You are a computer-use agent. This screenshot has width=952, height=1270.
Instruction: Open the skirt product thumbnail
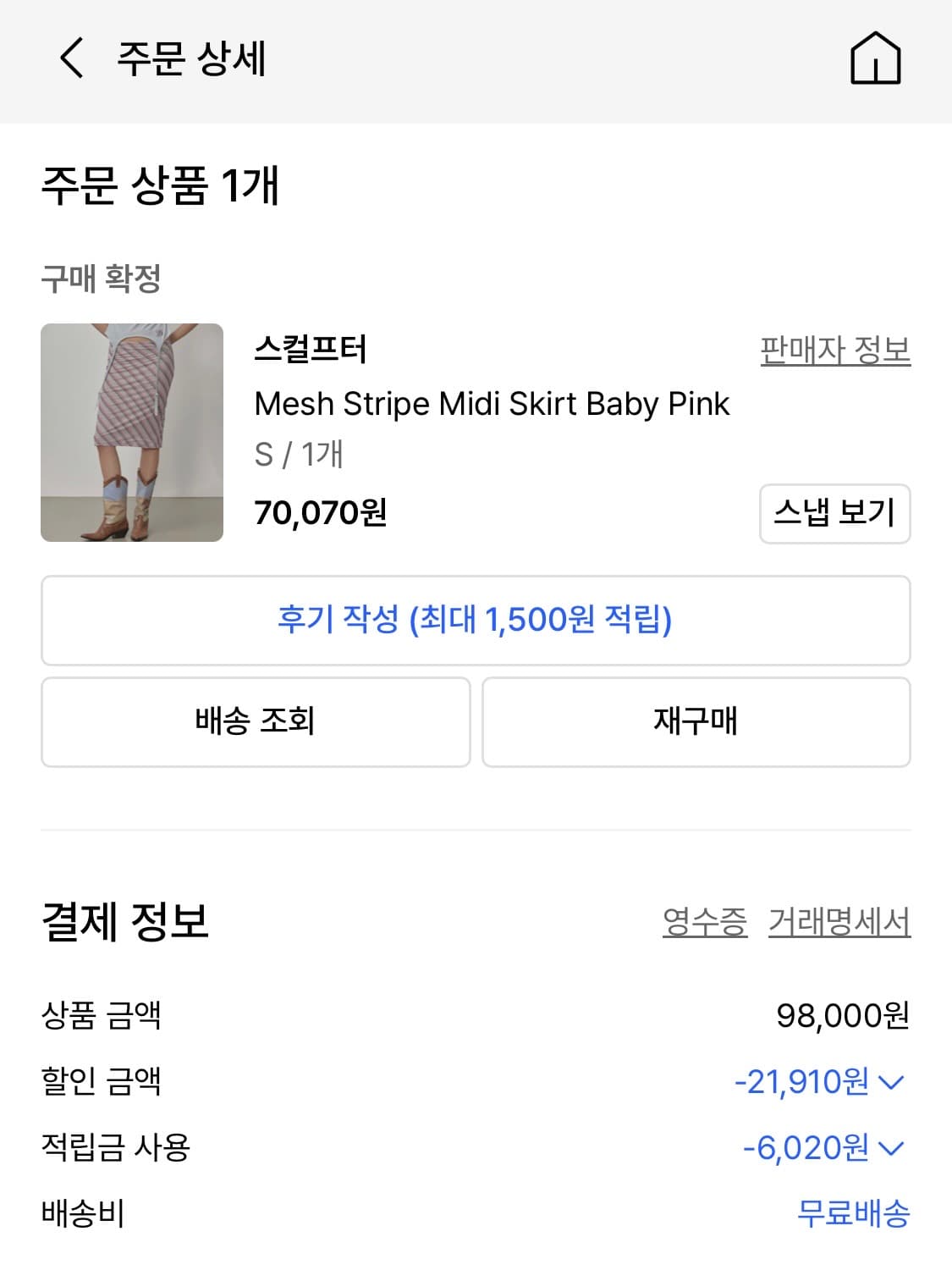[x=132, y=433]
